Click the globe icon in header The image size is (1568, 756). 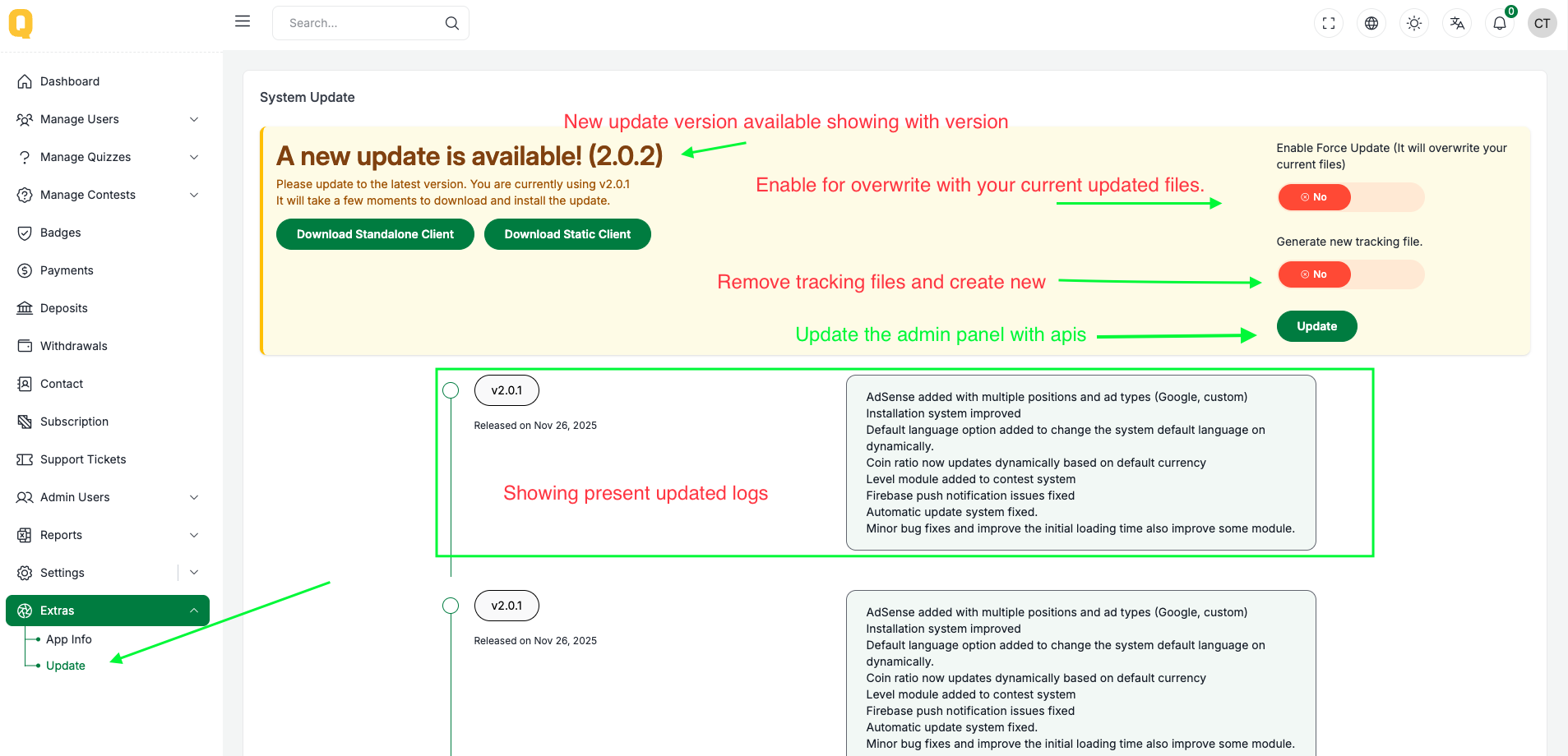point(1371,23)
